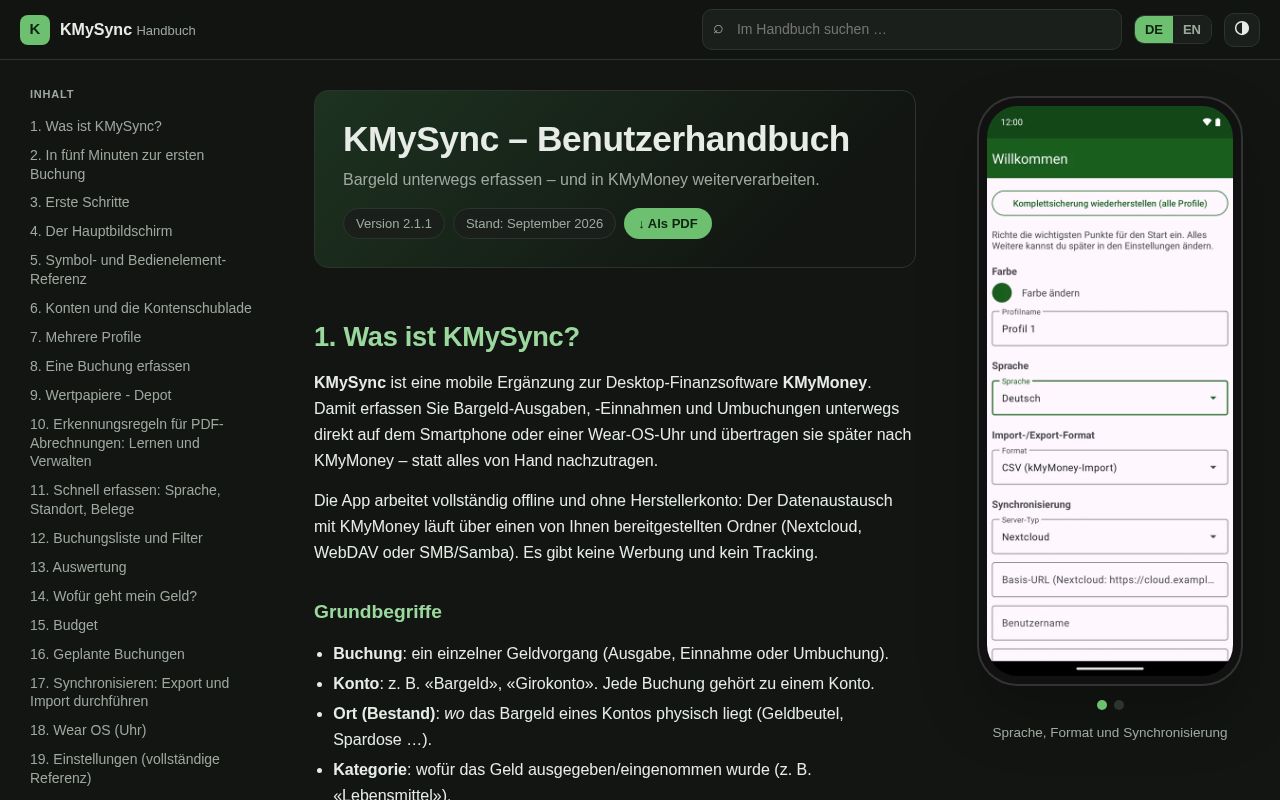The height and width of the screenshot is (800, 1280).
Task: Toggle the dark/light contrast theme icon
Action: 1242,29
